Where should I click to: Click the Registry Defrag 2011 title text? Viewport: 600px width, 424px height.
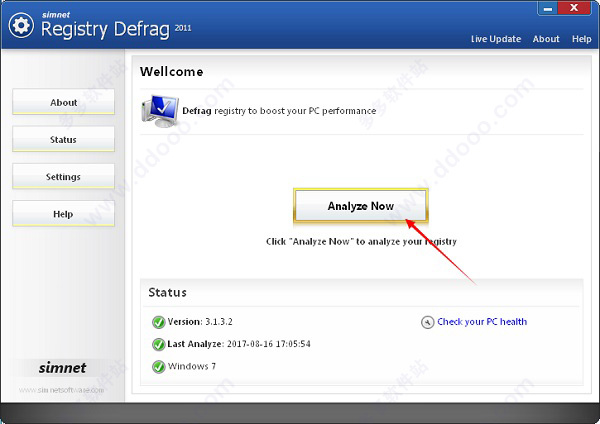tap(116, 29)
